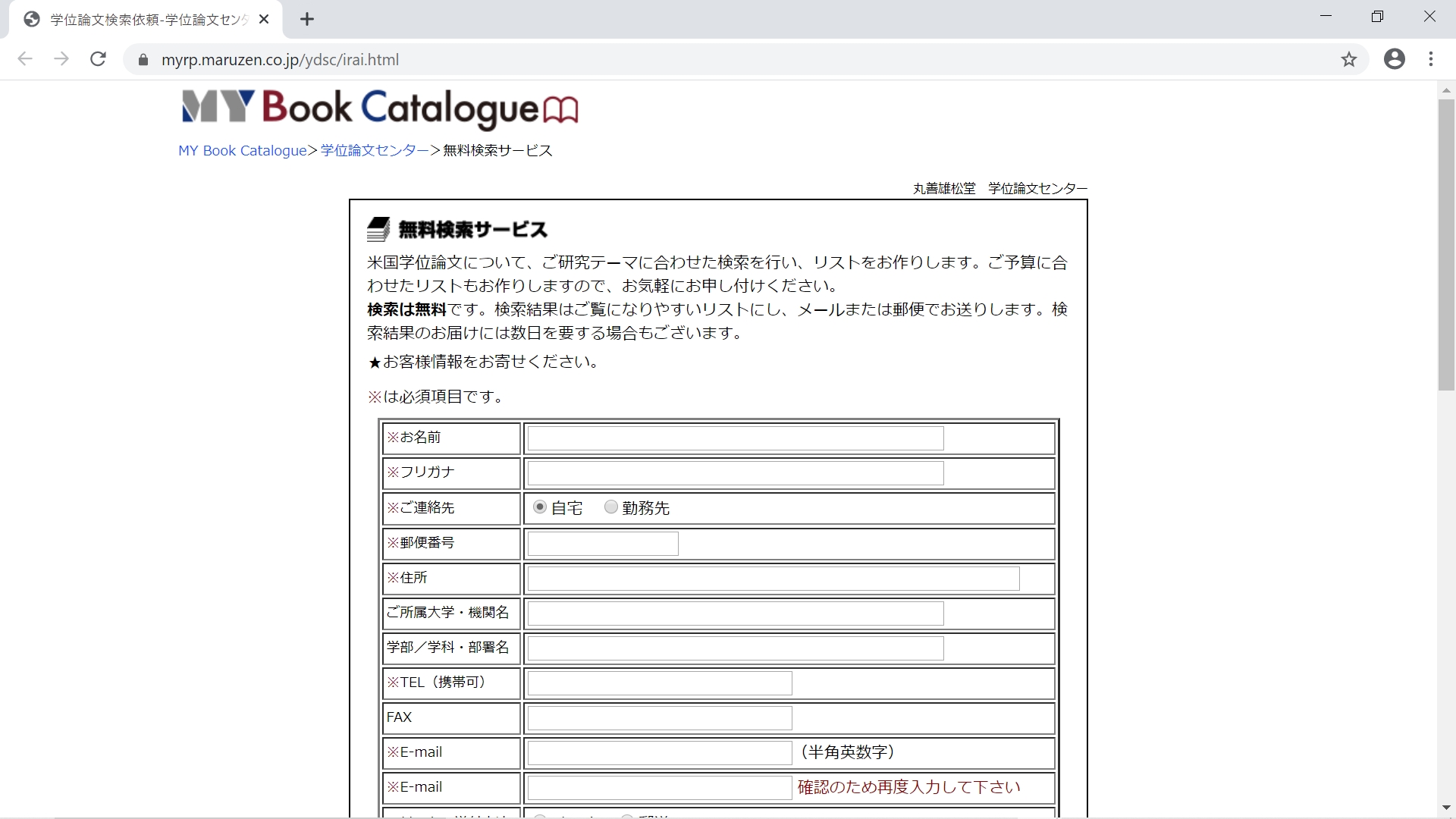The width and height of the screenshot is (1456, 819).
Task: Open the MY Book Catalogue breadcrumb link
Action: pyautogui.click(x=243, y=151)
